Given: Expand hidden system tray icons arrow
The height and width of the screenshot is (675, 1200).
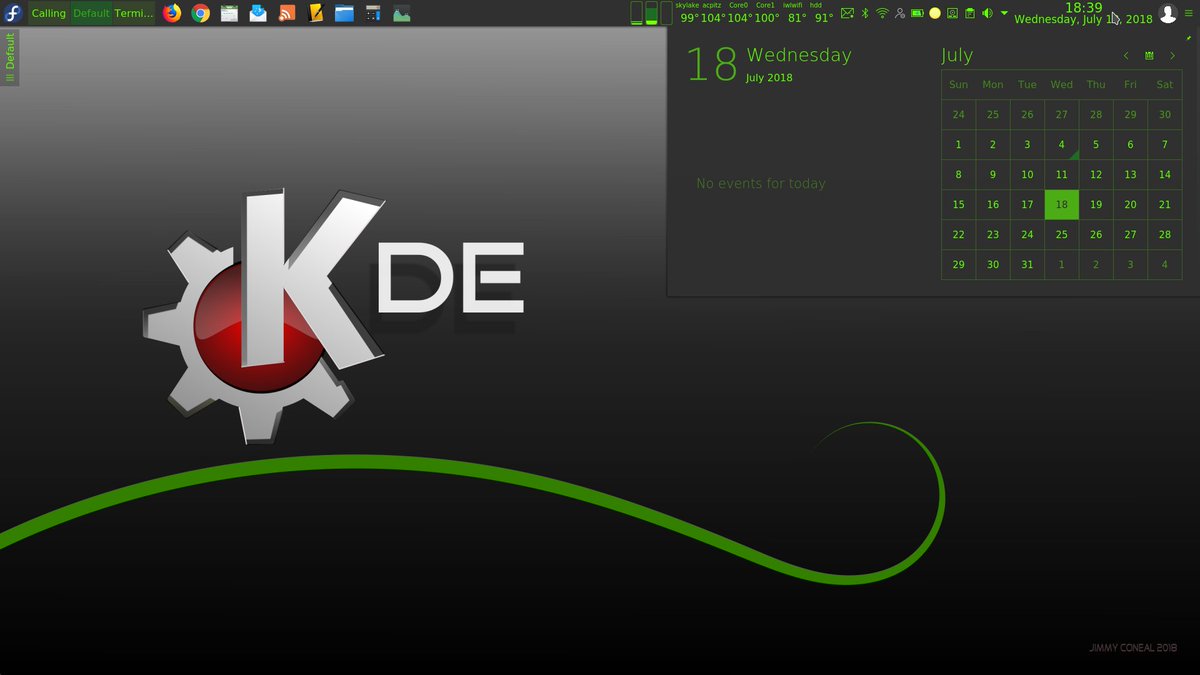Looking at the screenshot, I should pyautogui.click(x=1004, y=13).
